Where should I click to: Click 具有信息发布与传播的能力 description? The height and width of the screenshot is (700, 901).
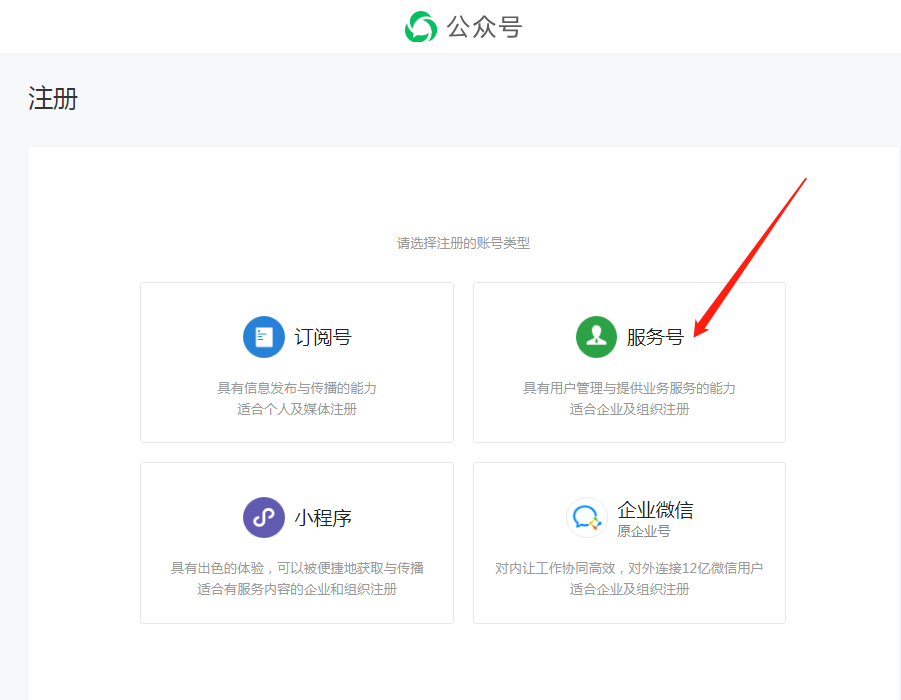click(297, 388)
